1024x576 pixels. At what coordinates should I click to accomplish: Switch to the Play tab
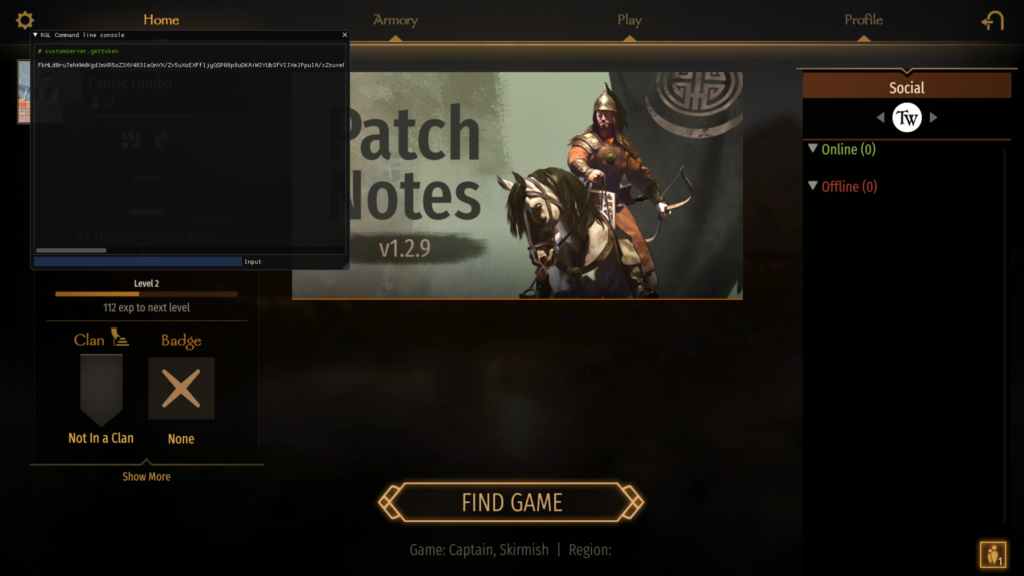(630, 20)
